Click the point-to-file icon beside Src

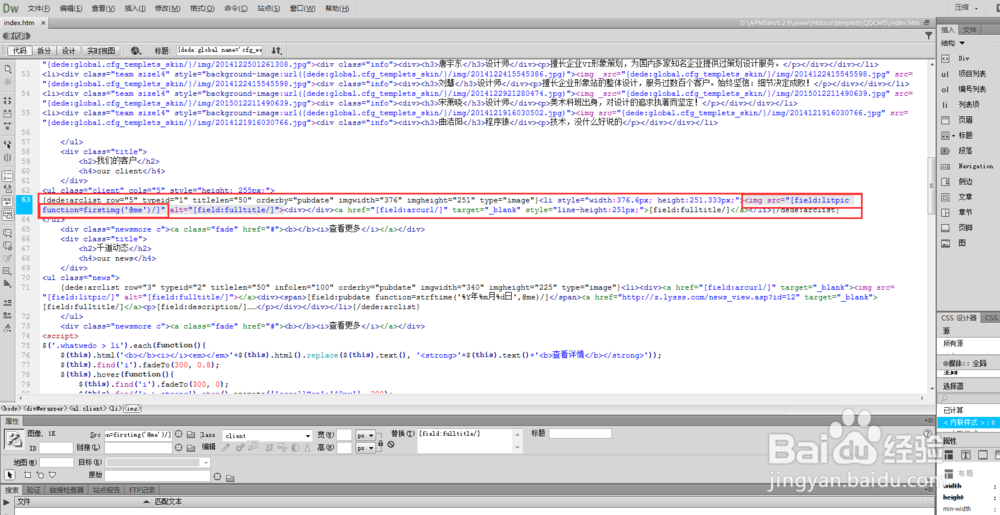pos(180,435)
